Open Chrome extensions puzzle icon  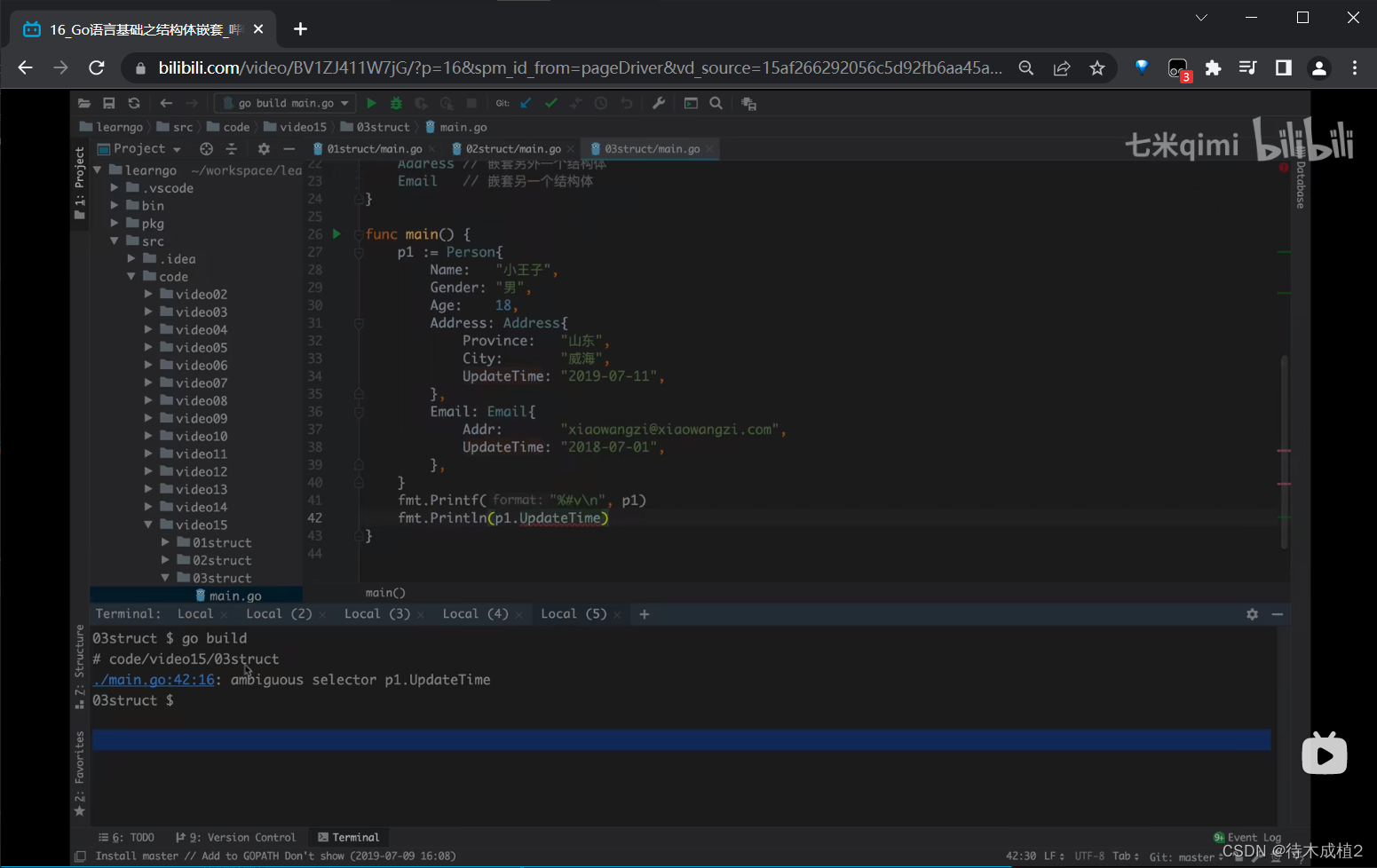click(x=1213, y=68)
